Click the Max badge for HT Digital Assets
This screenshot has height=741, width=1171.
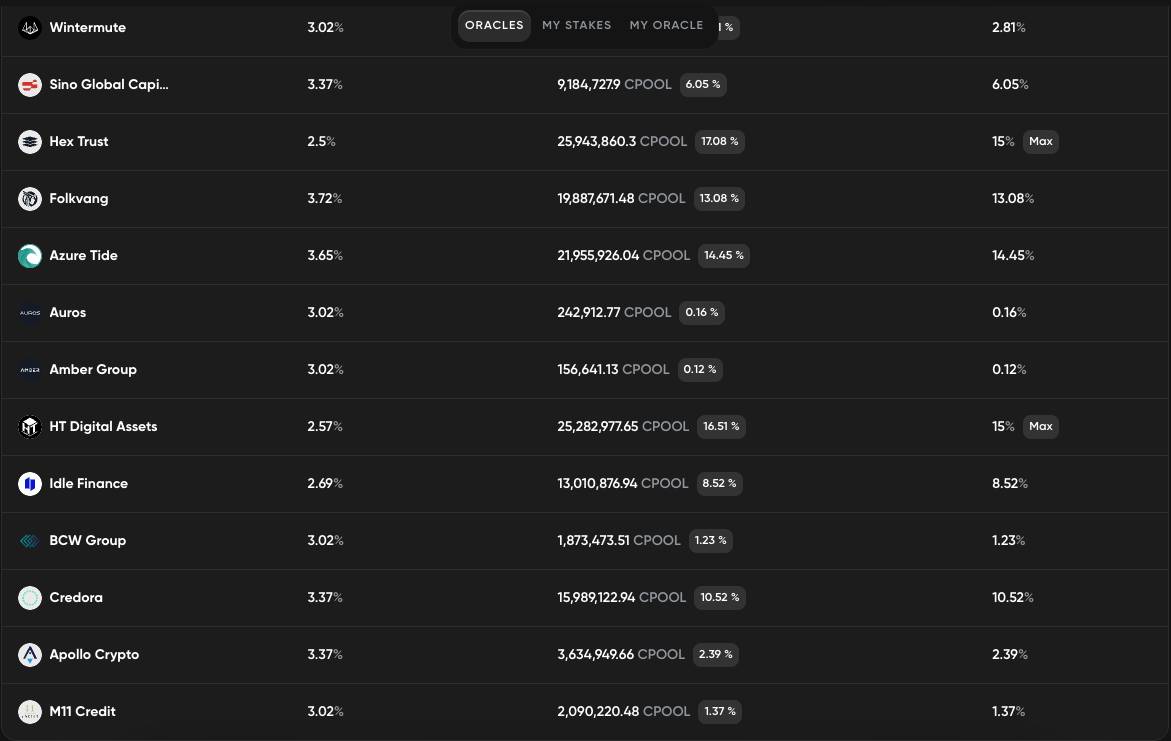[1040, 426]
